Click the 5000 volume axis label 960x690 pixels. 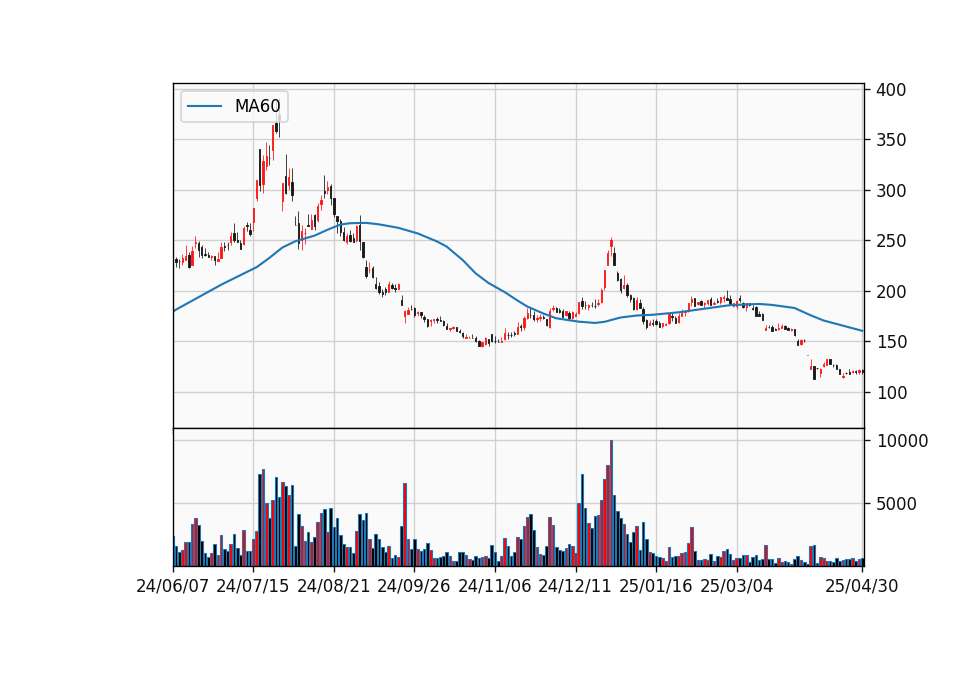pyautogui.click(x=896, y=504)
